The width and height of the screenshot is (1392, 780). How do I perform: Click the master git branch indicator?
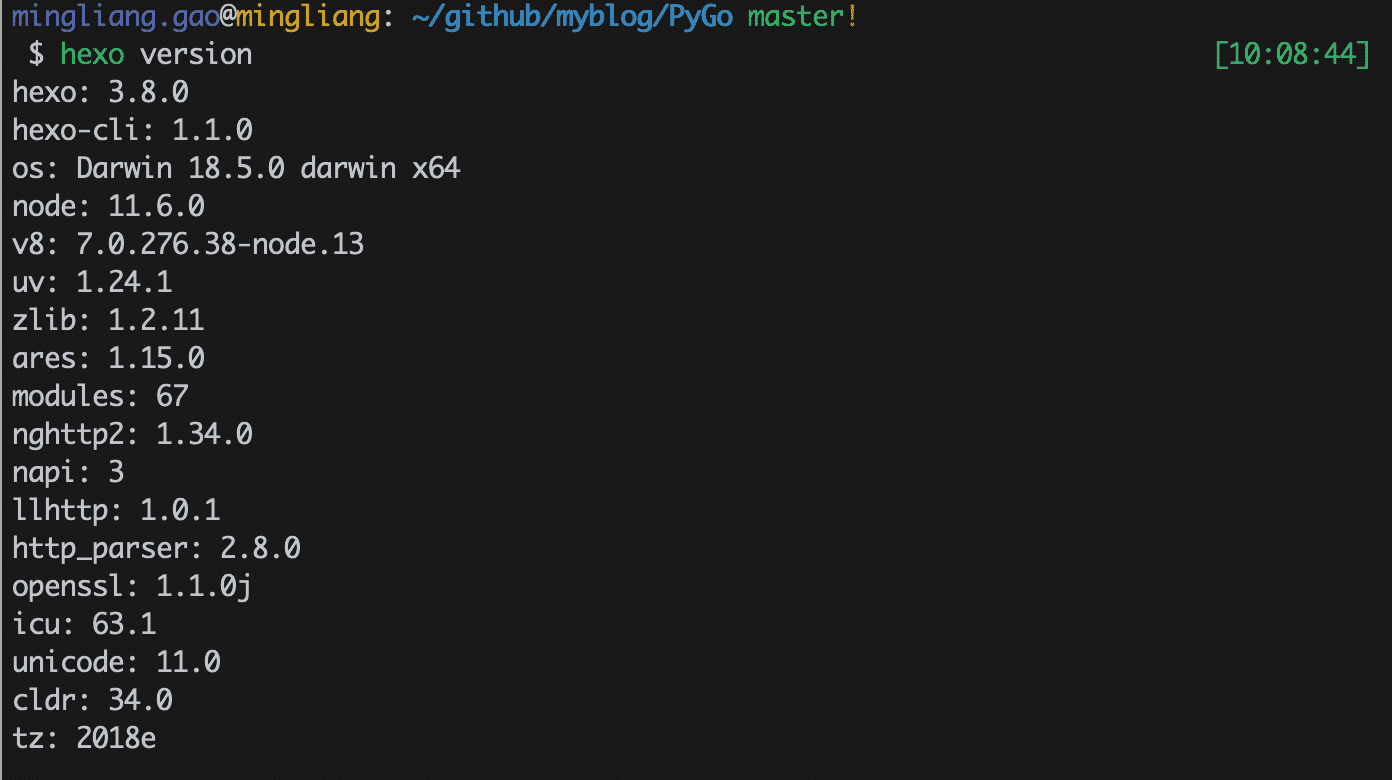pos(796,16)
